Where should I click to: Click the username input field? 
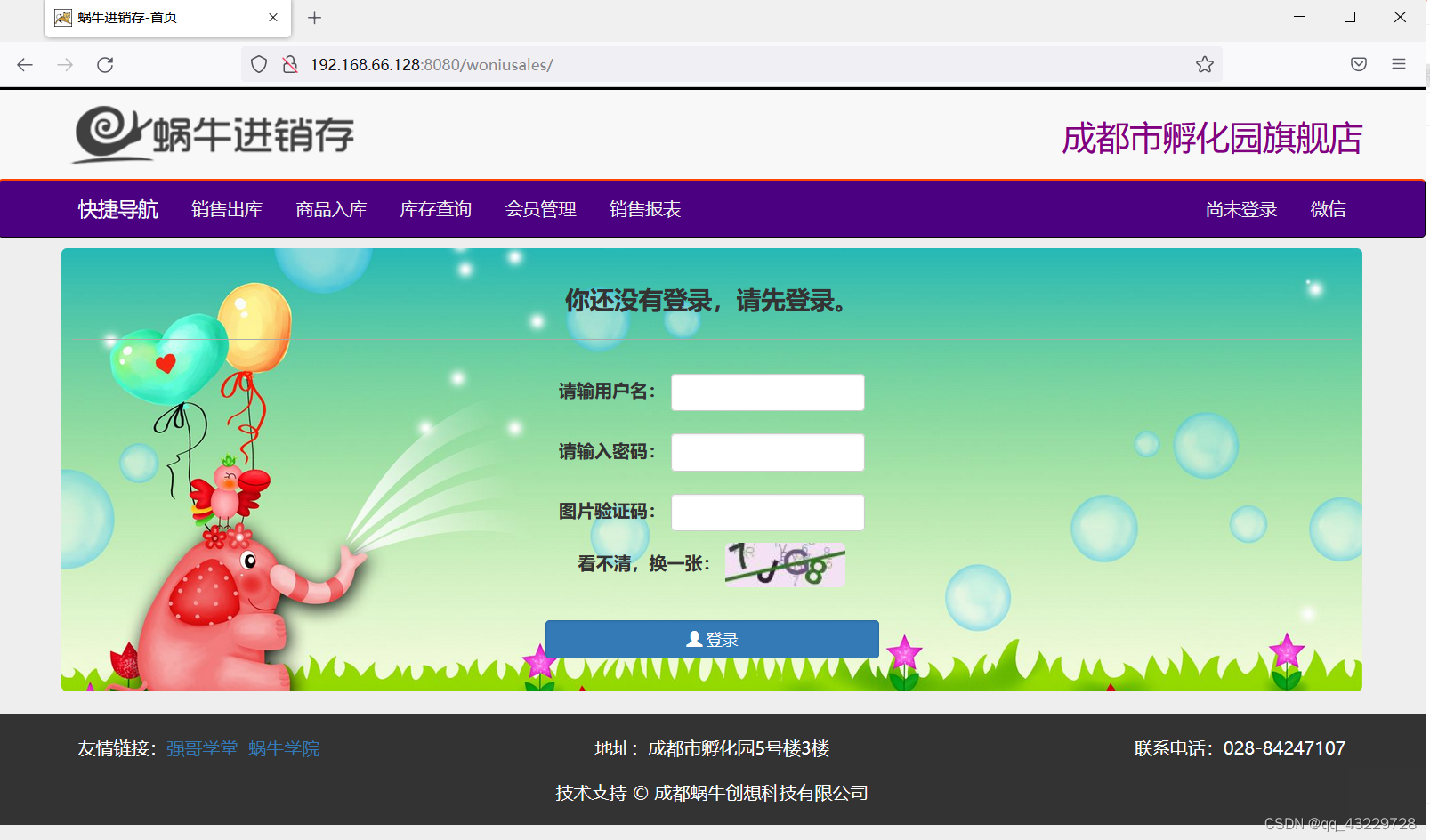click(x=766, y=392)
